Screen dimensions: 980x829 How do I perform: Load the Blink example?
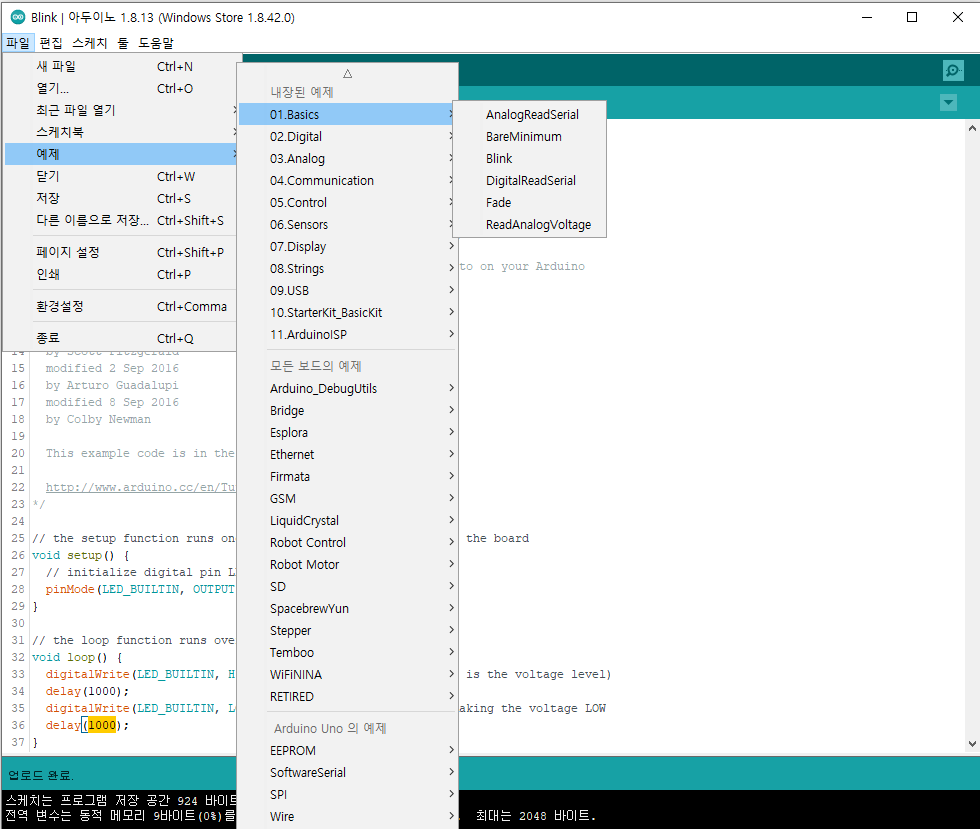(529, 158)
